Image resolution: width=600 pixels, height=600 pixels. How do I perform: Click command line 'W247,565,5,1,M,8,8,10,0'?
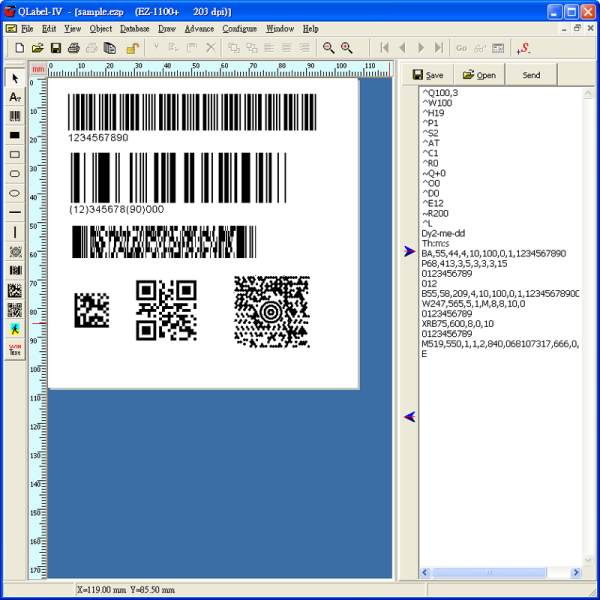point(473,304)
